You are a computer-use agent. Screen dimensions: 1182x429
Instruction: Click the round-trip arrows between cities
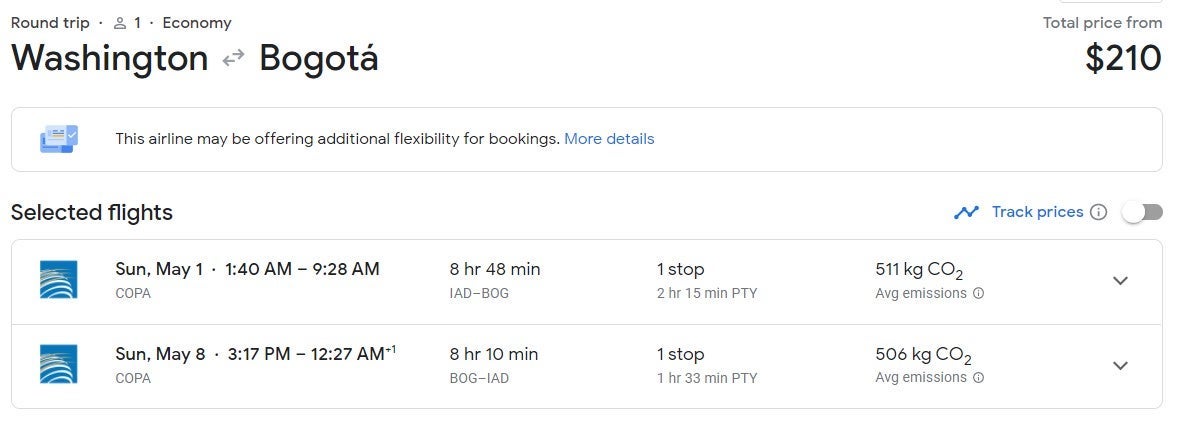pyautogui.click(x=234, y=58)
